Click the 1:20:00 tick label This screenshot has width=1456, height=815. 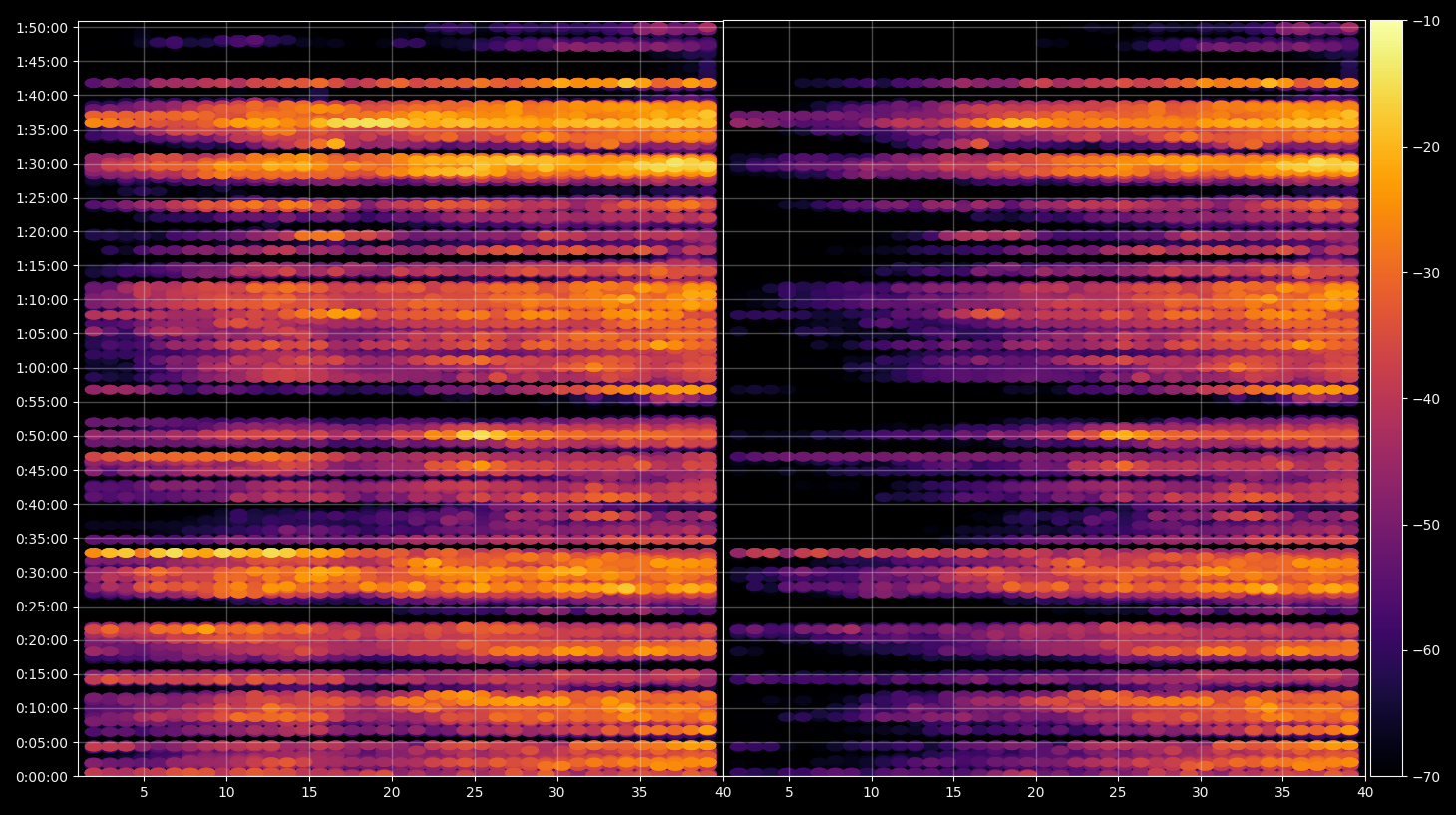point(42,232)
